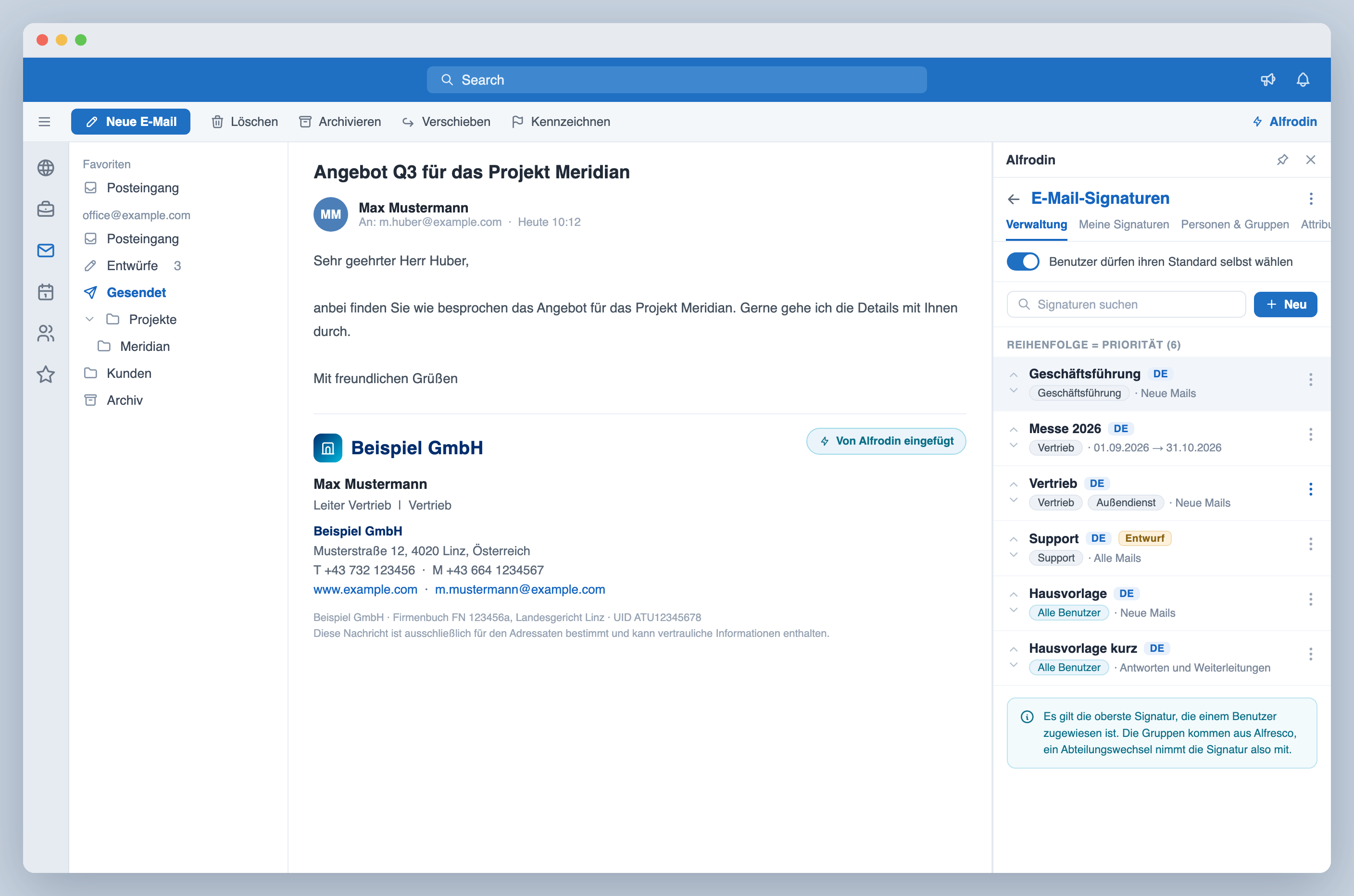1354x896 pixels.
Task: Open the calendar icon in left rail
Action: [46, 292]
